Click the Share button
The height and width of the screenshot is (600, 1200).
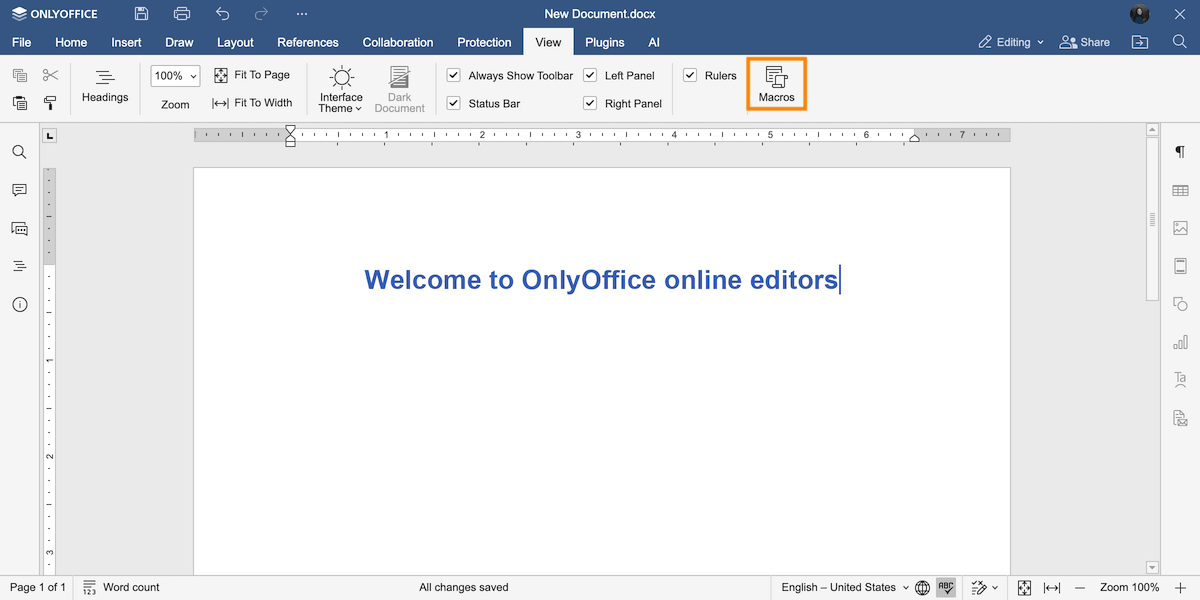pos(1083,42)
